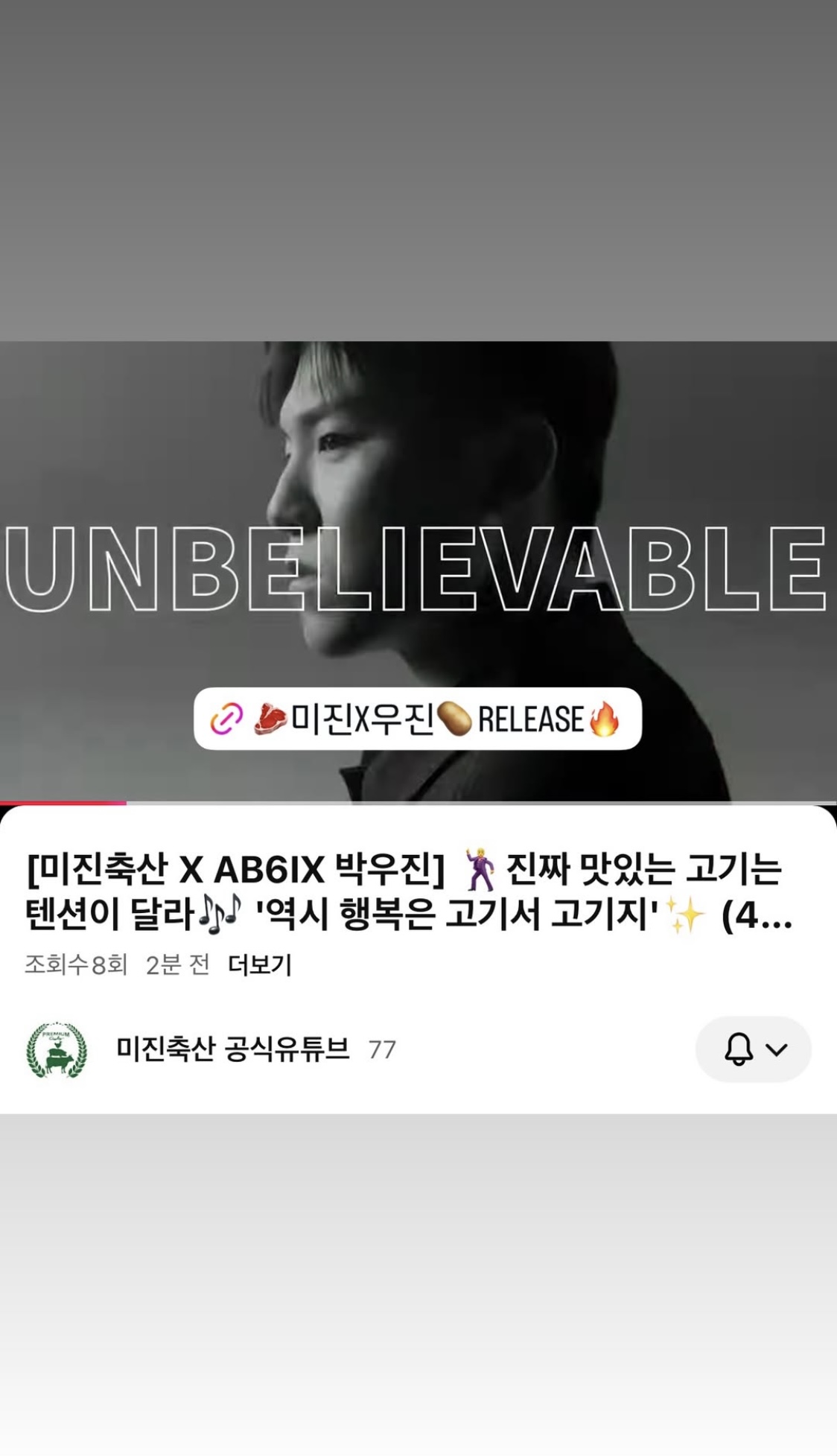Tap the dancing man emoji in the title
Image resolution: width=837 pixels, height=1456 pixels.
[479, 868]
